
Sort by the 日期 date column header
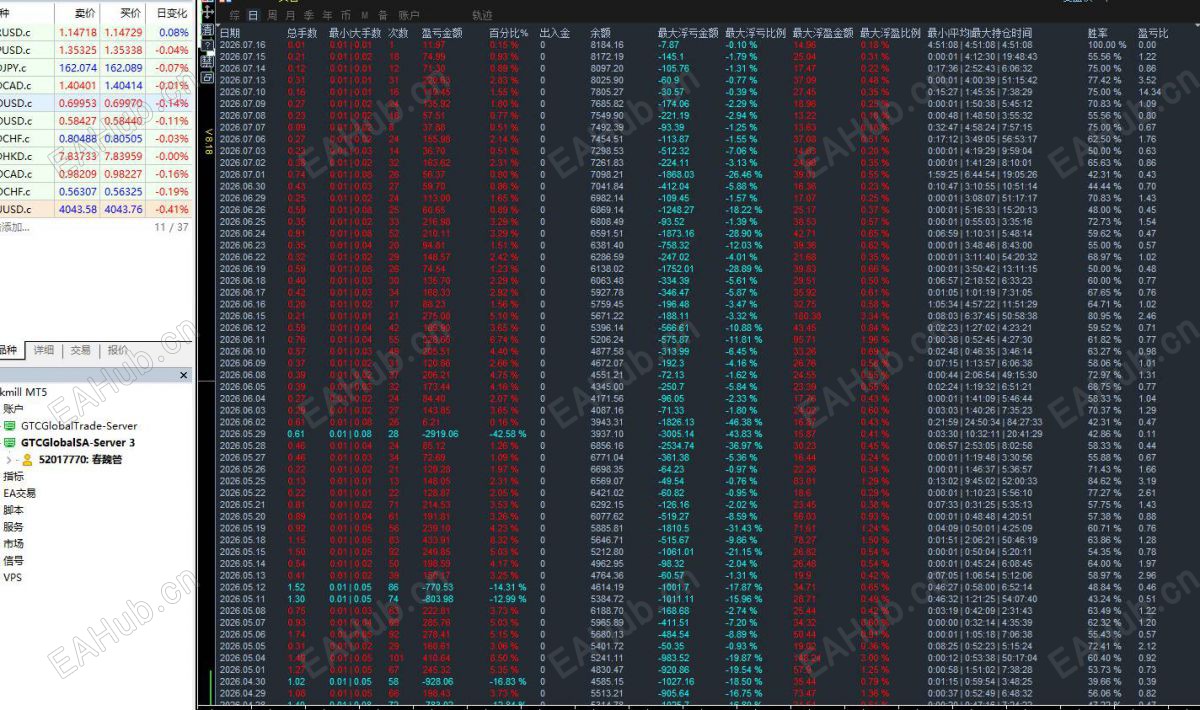230,33
